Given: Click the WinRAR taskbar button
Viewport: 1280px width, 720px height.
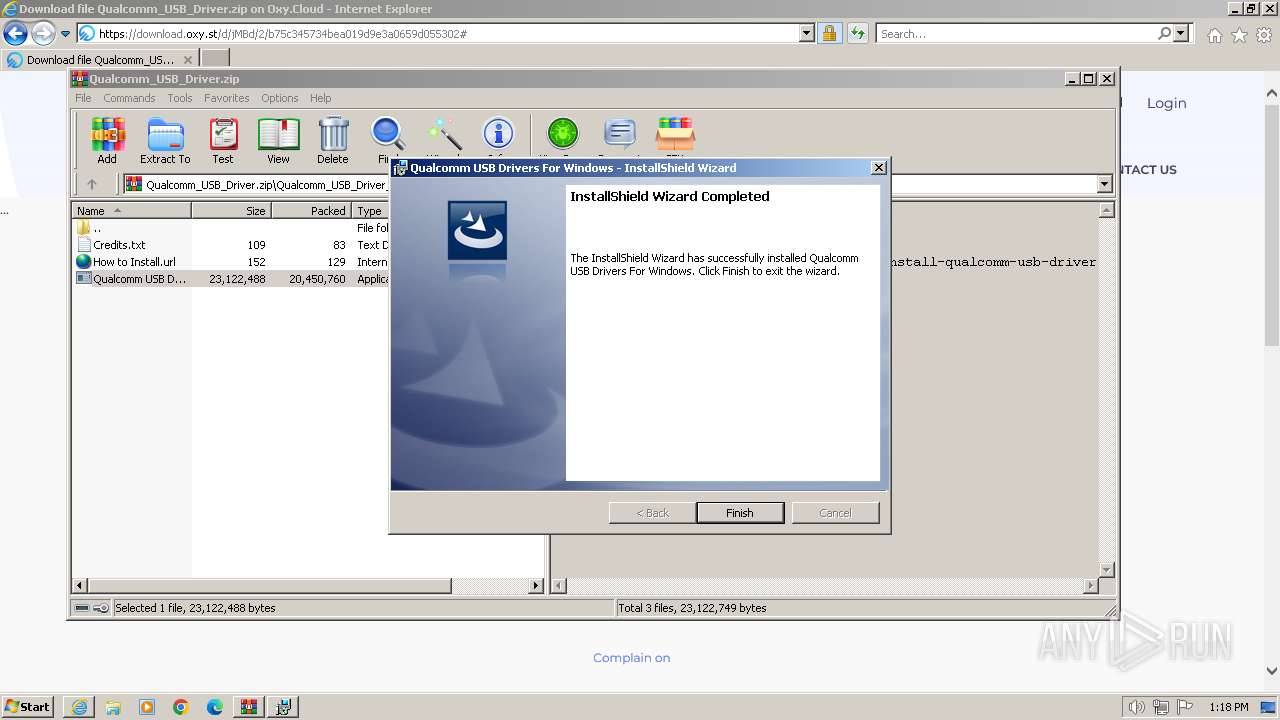Looking at the screenshot, I should (249, 707).
